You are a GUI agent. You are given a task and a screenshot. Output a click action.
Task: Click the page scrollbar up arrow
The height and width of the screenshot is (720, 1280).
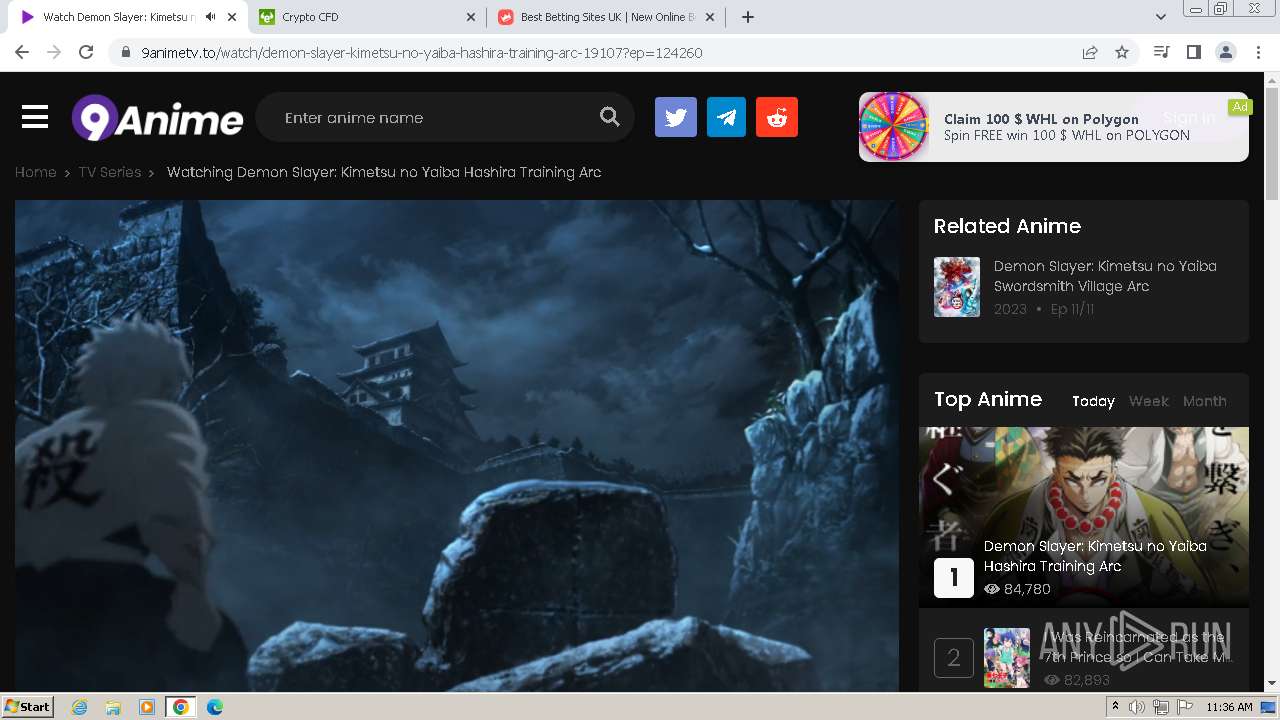(x=1272, y=80)
